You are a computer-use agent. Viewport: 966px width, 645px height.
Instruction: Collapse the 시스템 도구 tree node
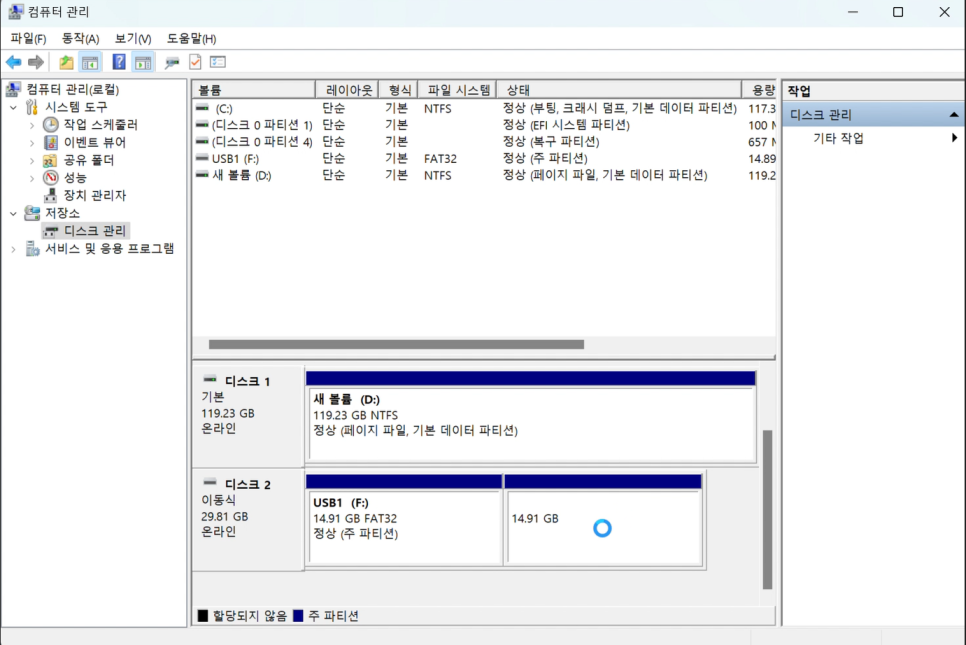(x=14, y=108)
